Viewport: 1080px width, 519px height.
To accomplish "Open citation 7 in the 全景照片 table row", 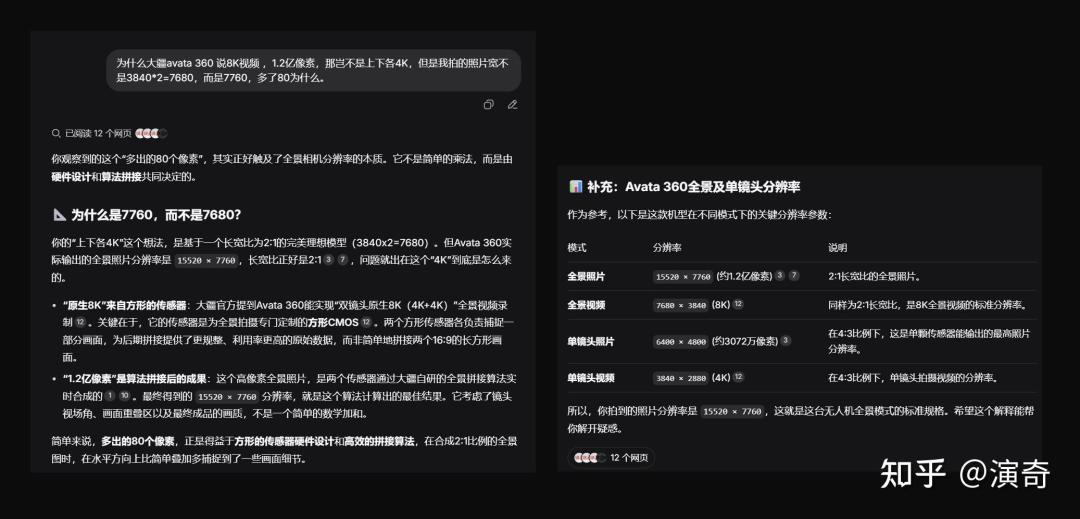I will pos(794,276).
